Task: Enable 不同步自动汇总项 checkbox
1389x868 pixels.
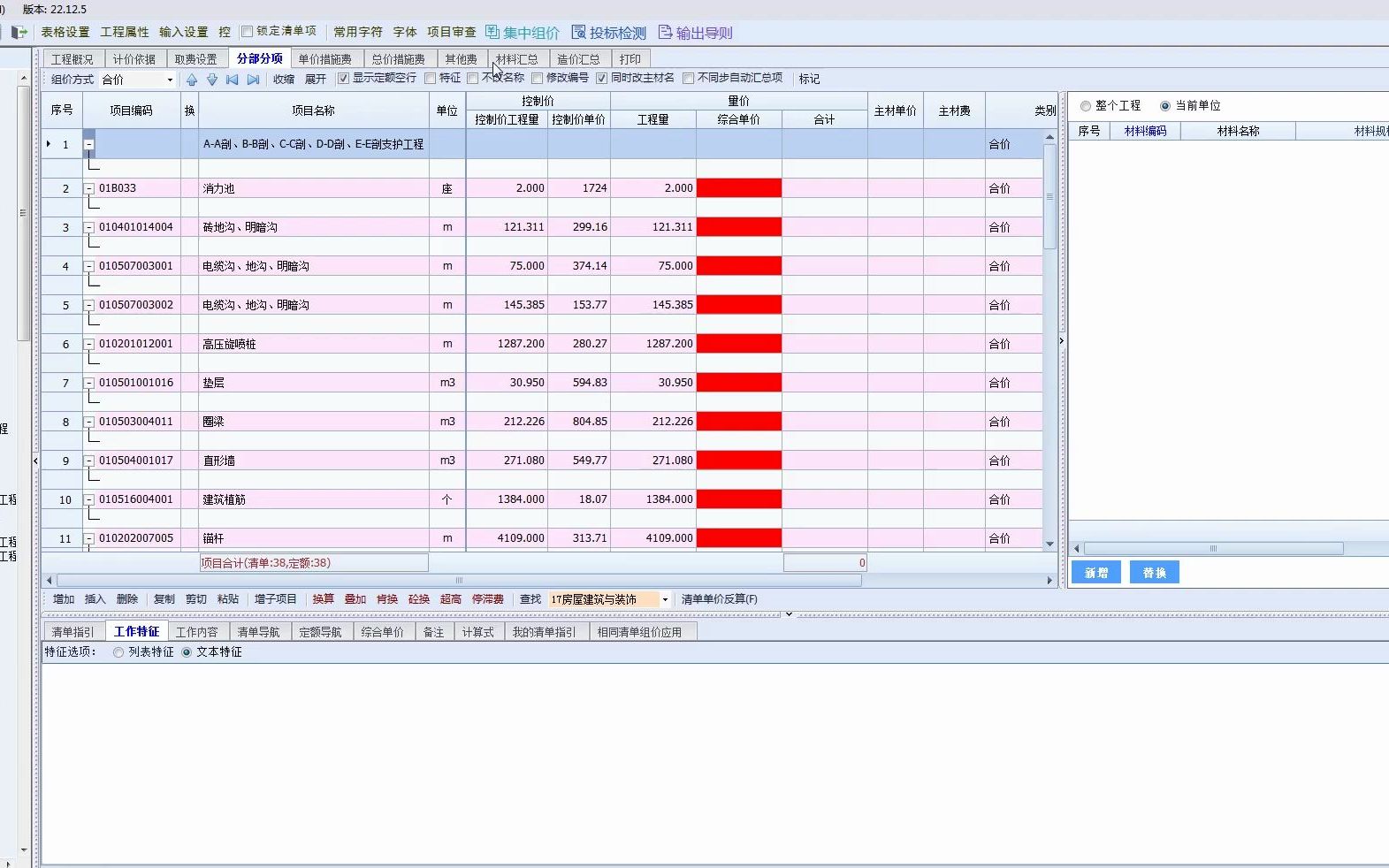Action: pyautogui.click(x=689, y=79)
